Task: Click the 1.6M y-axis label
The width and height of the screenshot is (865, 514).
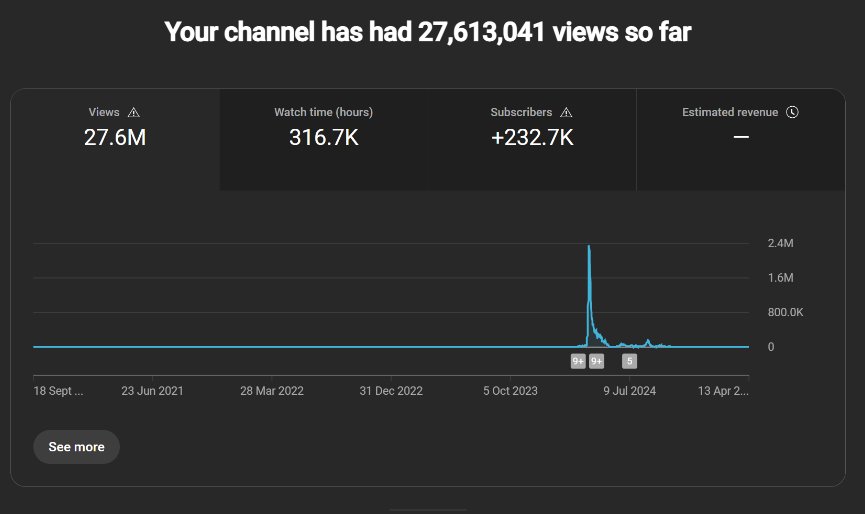Action: coord(781,278)
